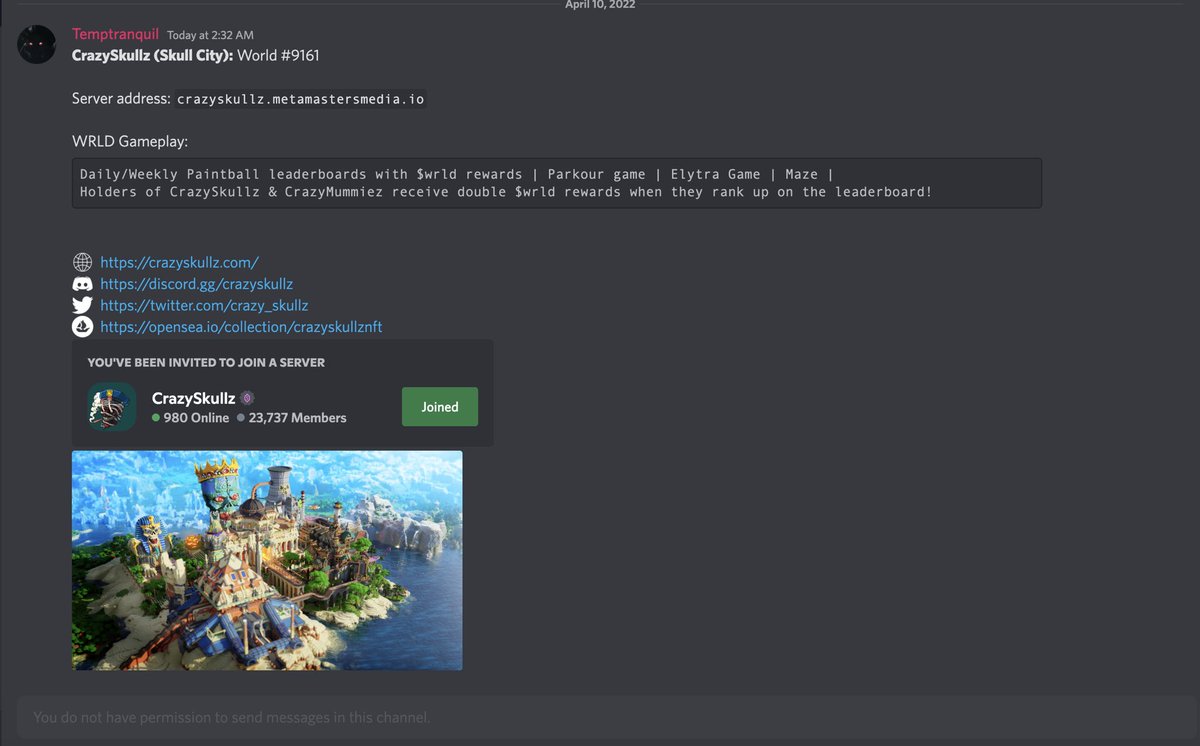
Task: Click the CrazySkullz (Skull City) bold title
Action: point(152,56)
